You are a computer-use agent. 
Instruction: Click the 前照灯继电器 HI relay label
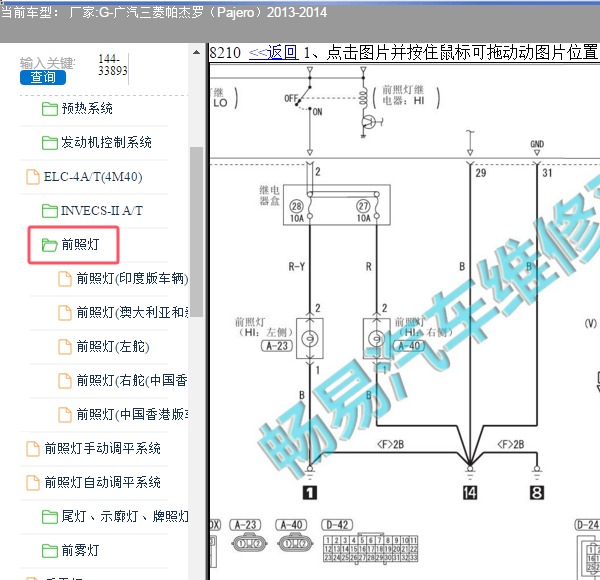tap(404, 95)
